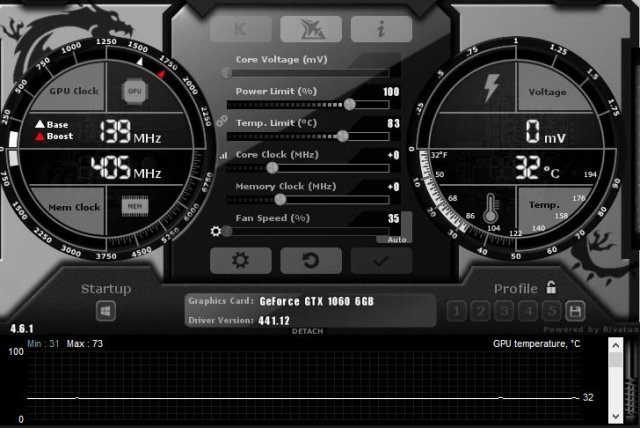
Task: Apply changes with the checkmark button
Action: [x=381, y=261]
